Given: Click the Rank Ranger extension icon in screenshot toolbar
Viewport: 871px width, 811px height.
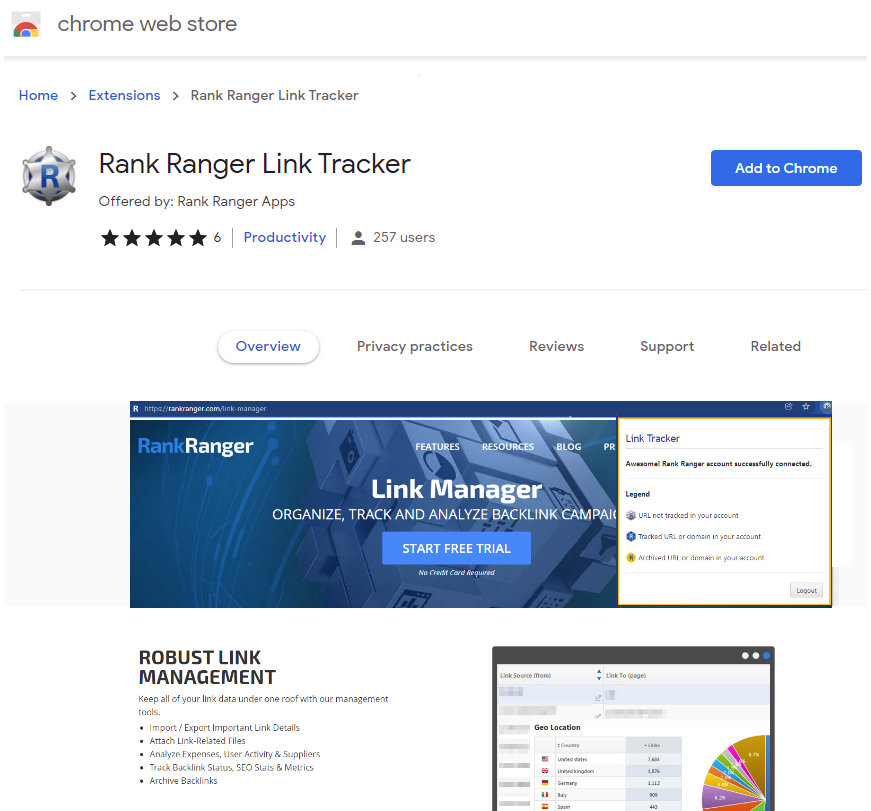Looking at the screenshot, I should (826, 407).
